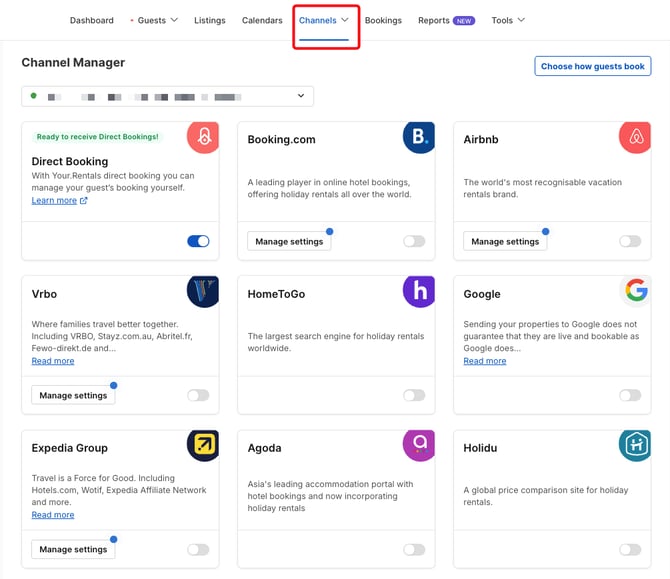Click the Channels menu label

click(317, 21)
